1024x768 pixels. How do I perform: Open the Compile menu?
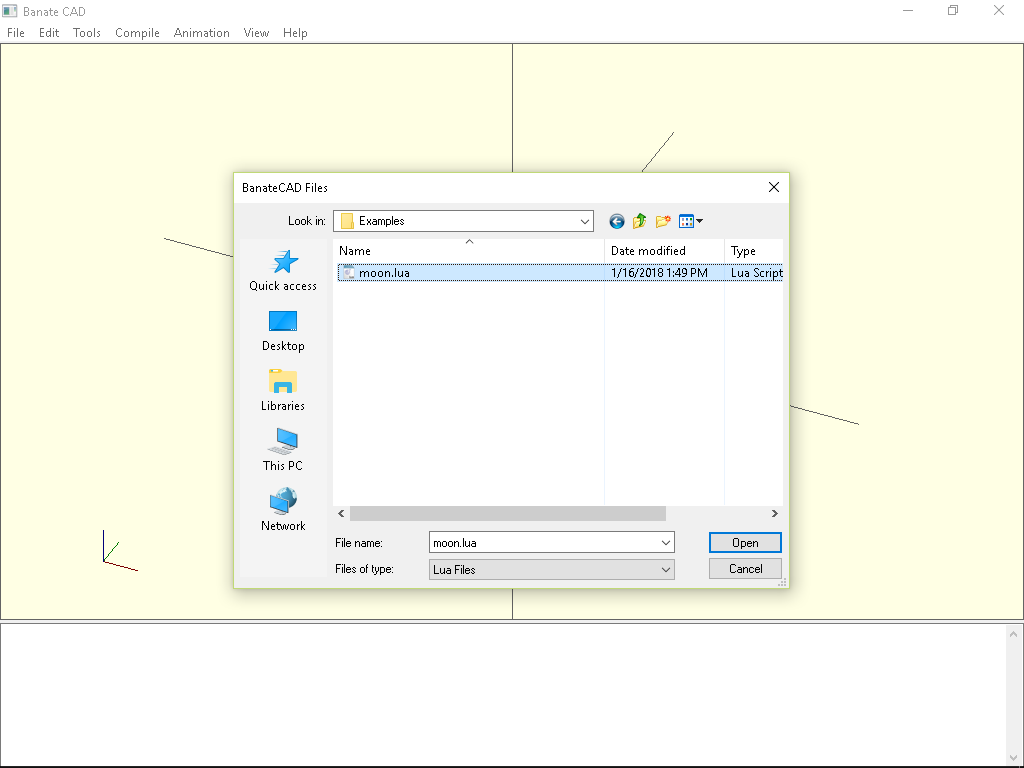pyautogui.click(x=137, y=33)
